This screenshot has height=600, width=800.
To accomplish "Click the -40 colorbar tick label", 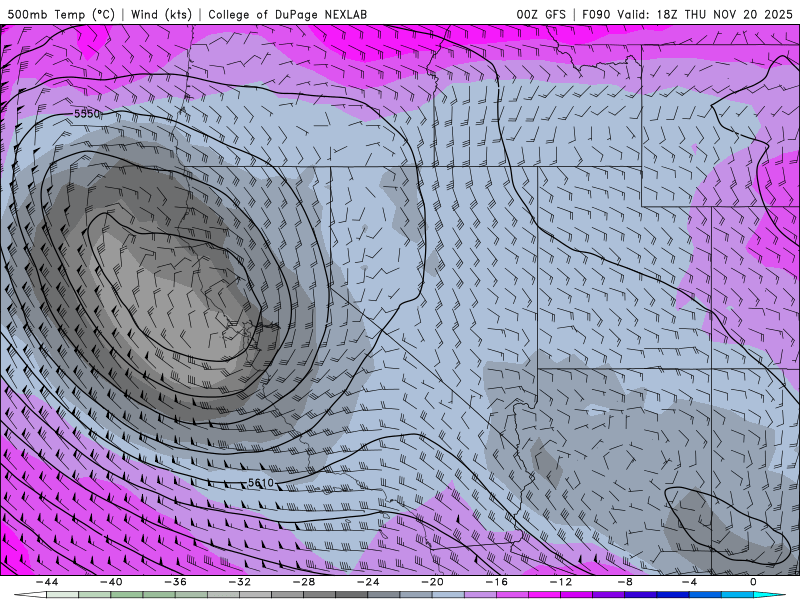I will (111, 582).
